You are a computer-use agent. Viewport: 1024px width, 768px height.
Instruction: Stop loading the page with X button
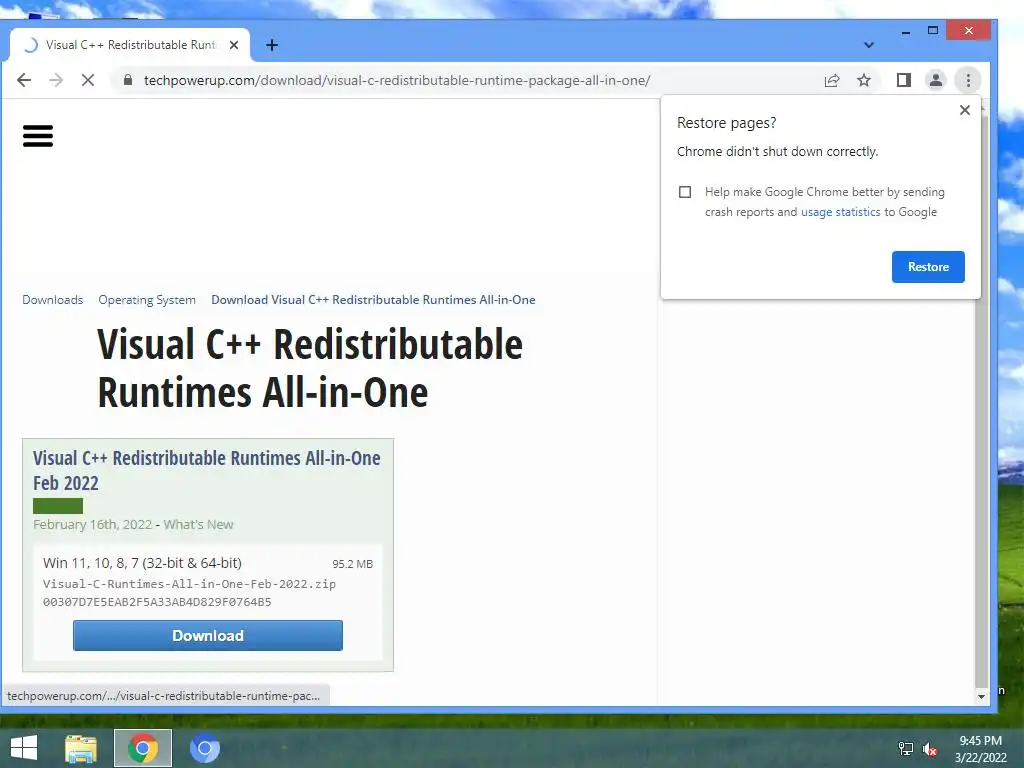[88, 80]
